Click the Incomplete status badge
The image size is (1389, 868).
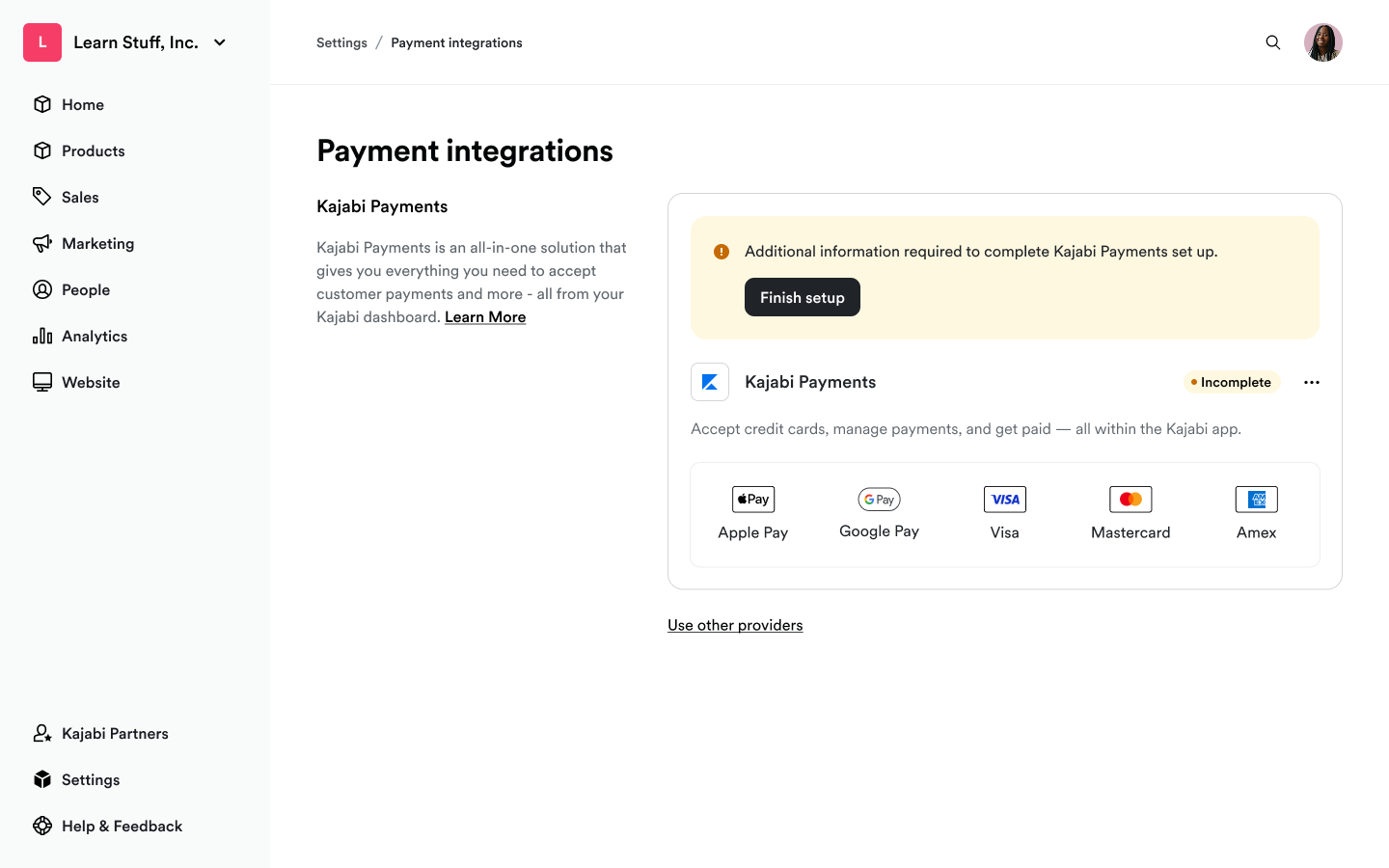1232,382
